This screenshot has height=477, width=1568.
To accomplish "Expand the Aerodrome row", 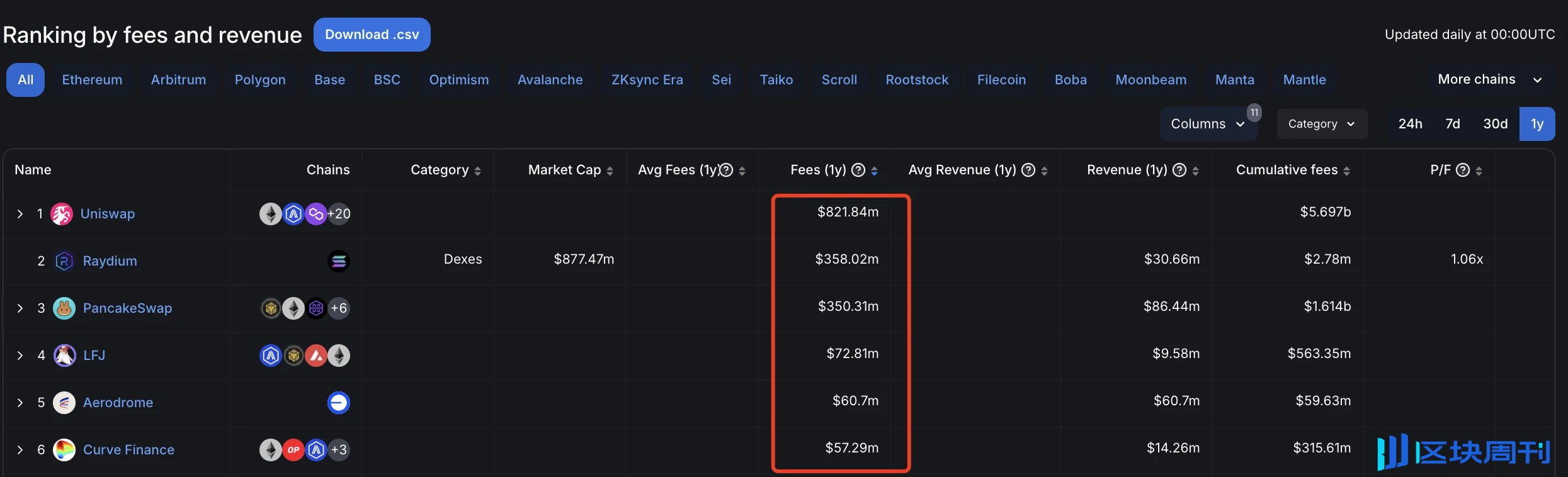I will pos(20,403).
